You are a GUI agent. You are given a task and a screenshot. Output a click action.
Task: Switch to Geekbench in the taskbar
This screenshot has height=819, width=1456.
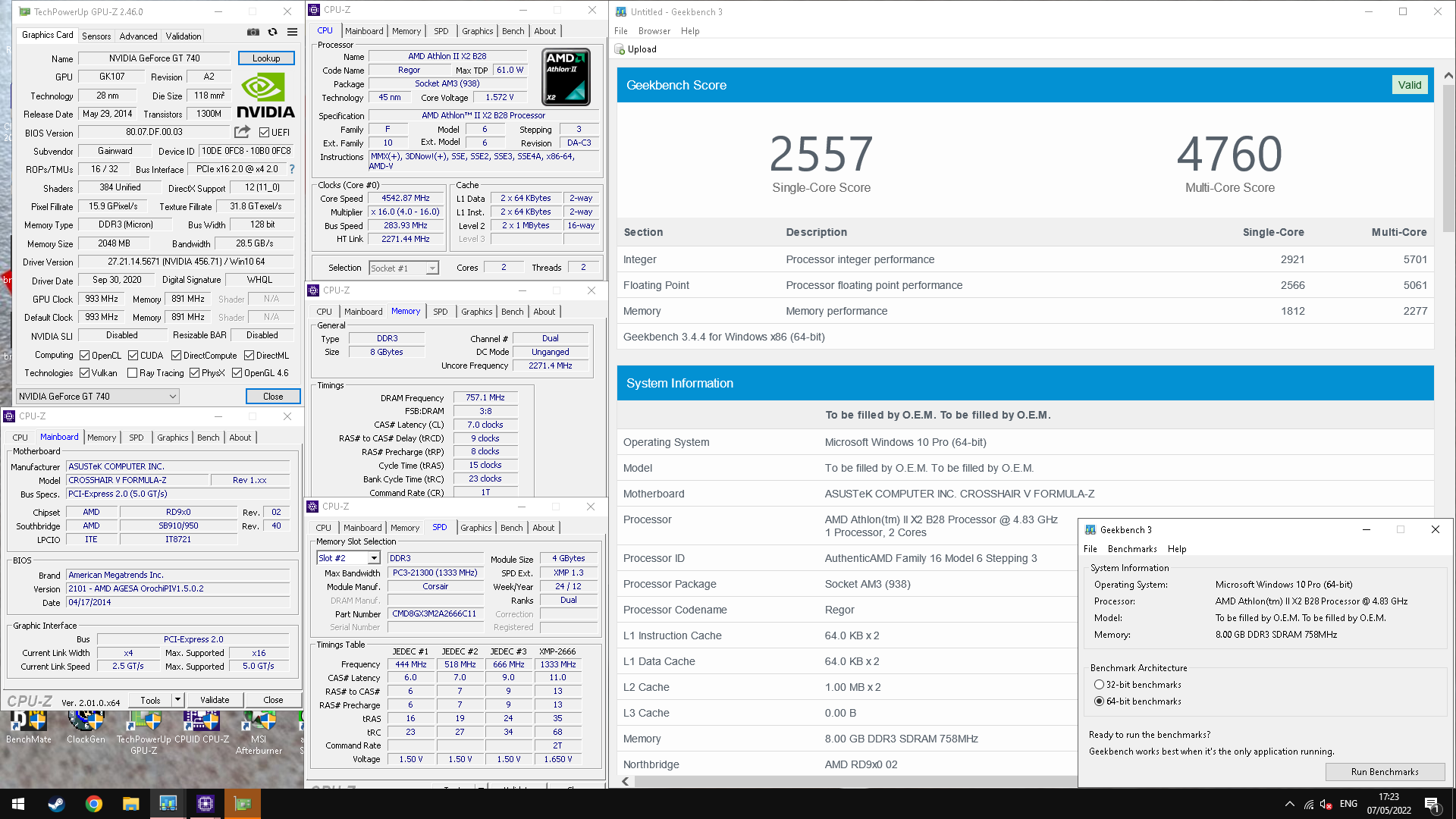tap(168, 804)
